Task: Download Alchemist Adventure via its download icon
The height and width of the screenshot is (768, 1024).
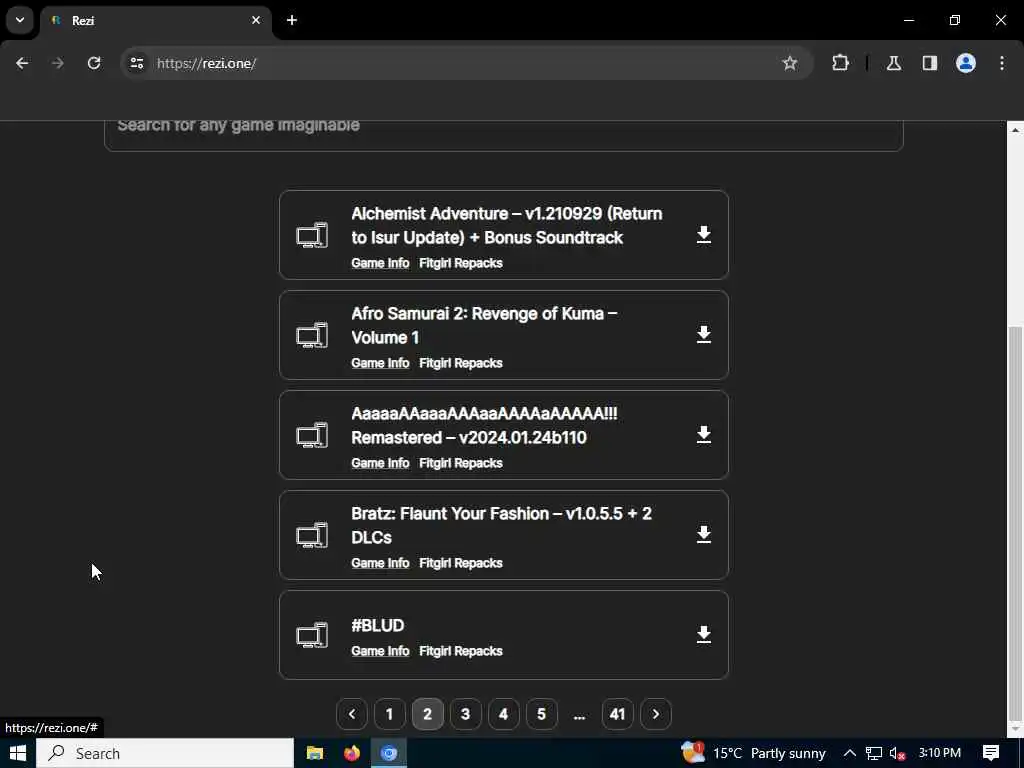Action: [x=703, y=234]
